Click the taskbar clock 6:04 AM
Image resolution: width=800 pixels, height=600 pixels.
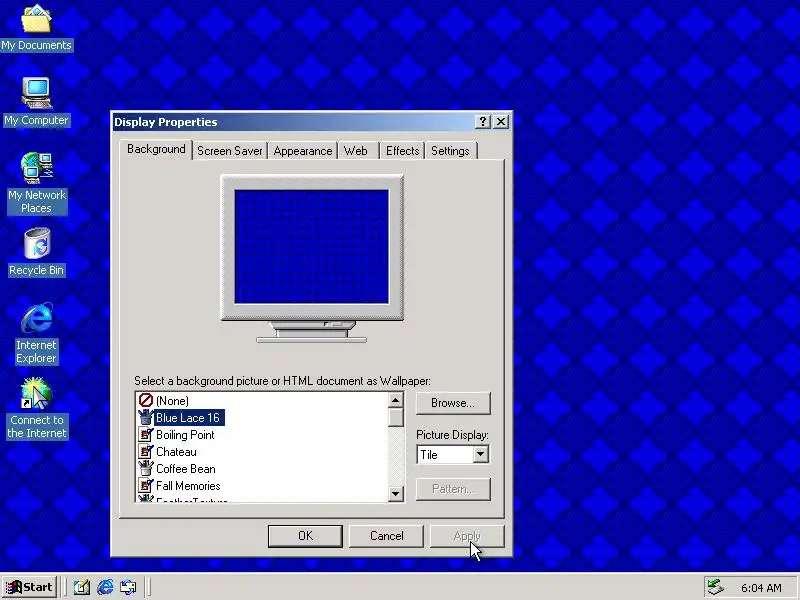coord(761,588)
